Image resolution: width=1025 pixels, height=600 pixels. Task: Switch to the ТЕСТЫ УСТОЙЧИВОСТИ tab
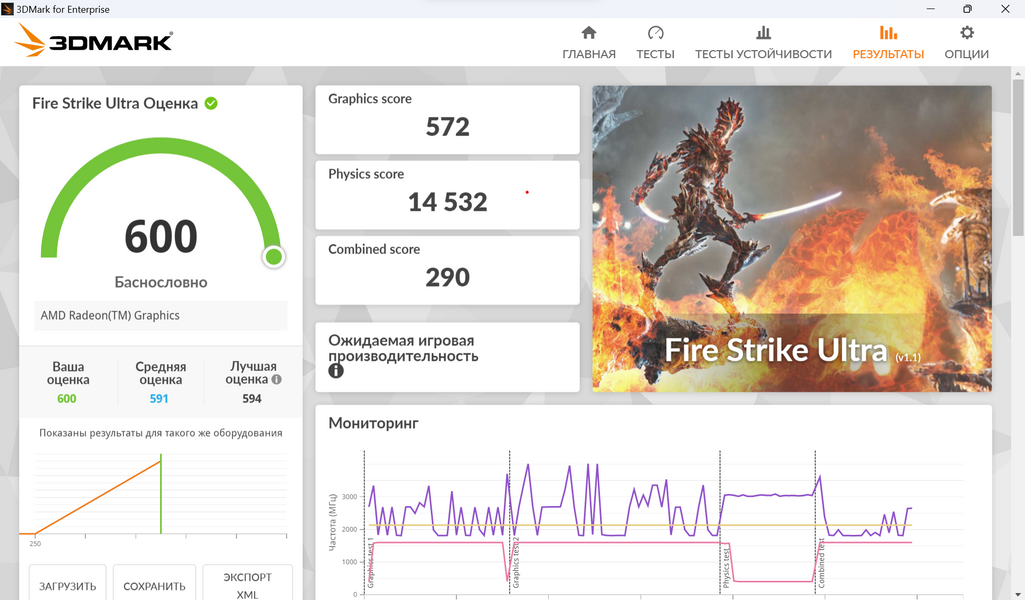point(763,54)
